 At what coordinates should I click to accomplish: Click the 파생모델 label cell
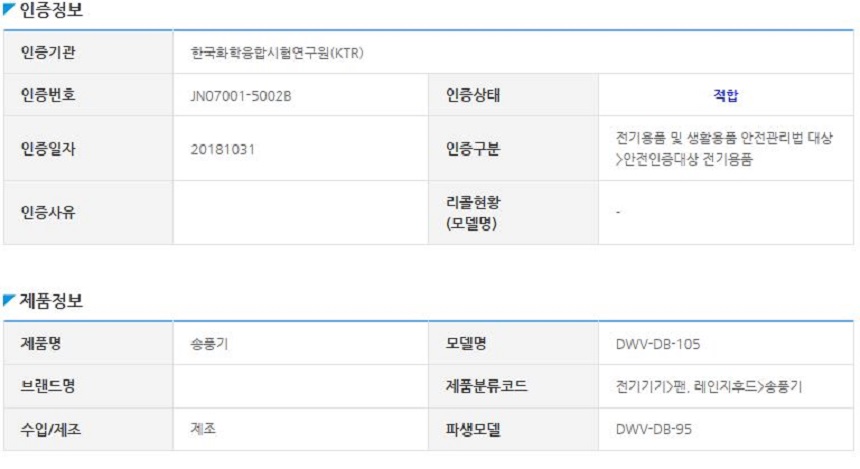pos(513,430)
